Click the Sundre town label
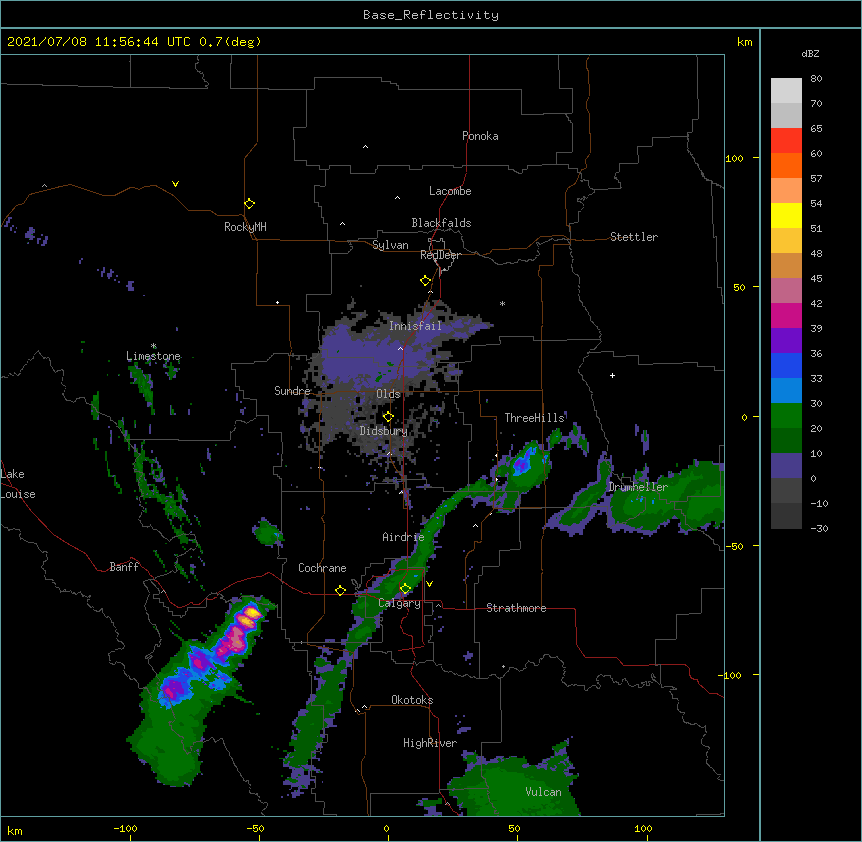Viewport: 862px width, 842px height. [x=292, y=391]
